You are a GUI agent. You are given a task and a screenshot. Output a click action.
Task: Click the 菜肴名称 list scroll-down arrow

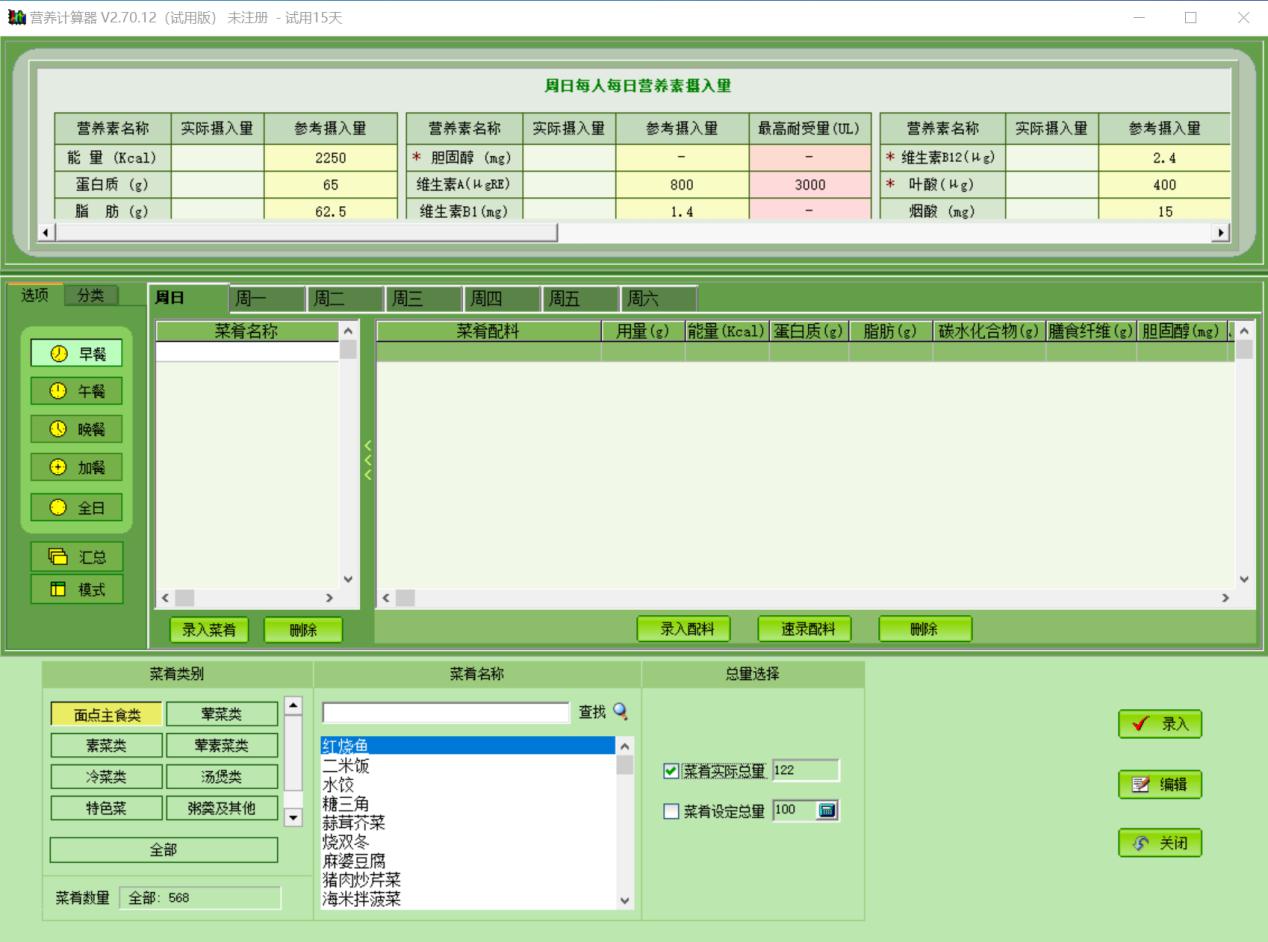(348, 579)
